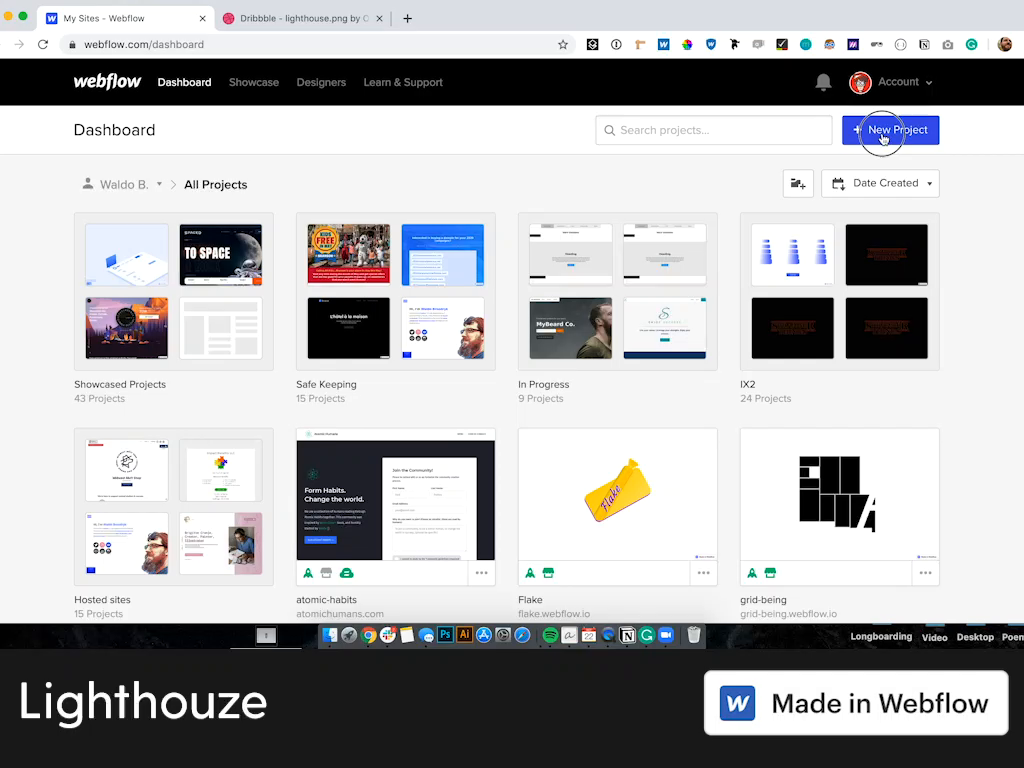Click the atomic-habits ecommerce store icon
This screenshot has width=1024, height=768.
pyautogui.click(x=327, y=573)
